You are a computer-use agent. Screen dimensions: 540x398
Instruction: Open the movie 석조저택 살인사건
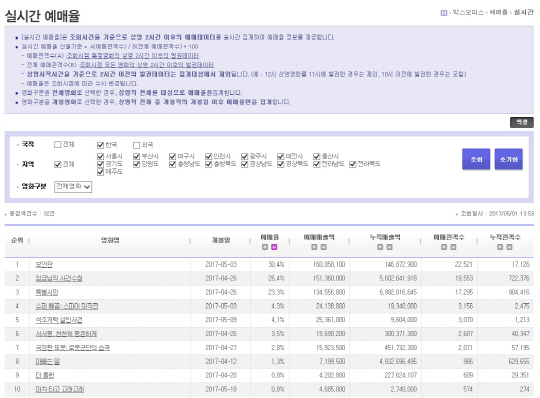point(59,320)
